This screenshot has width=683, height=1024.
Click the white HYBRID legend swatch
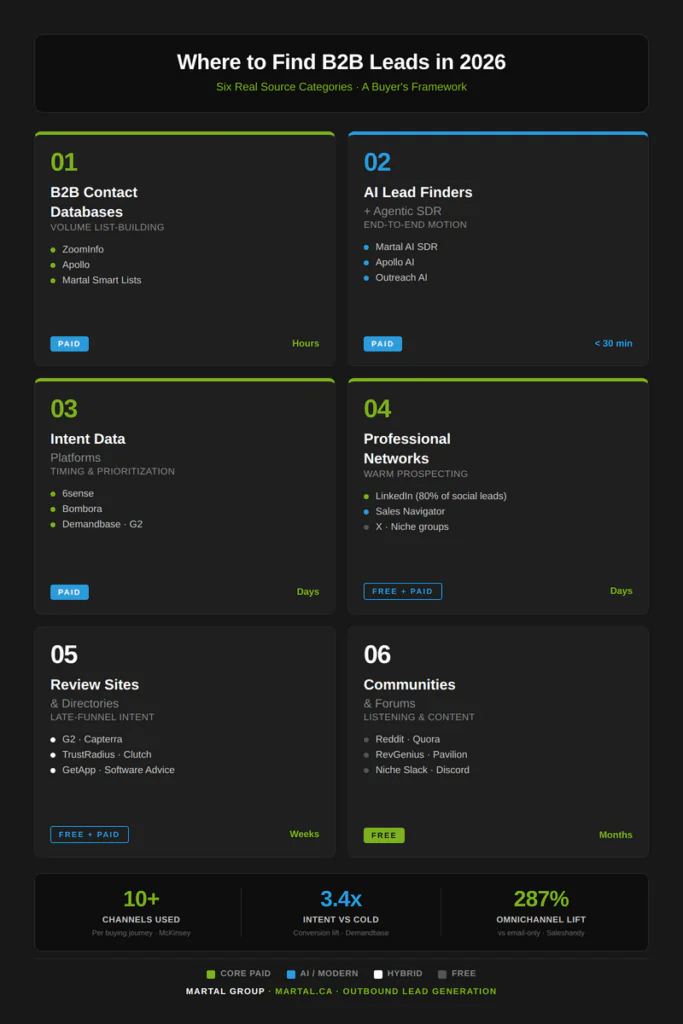377,974
